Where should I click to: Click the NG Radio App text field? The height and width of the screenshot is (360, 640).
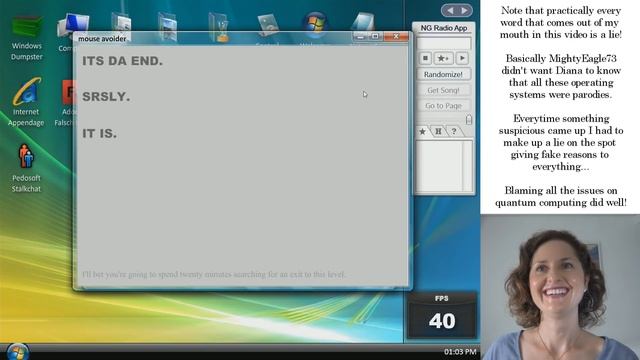point(444,43)
